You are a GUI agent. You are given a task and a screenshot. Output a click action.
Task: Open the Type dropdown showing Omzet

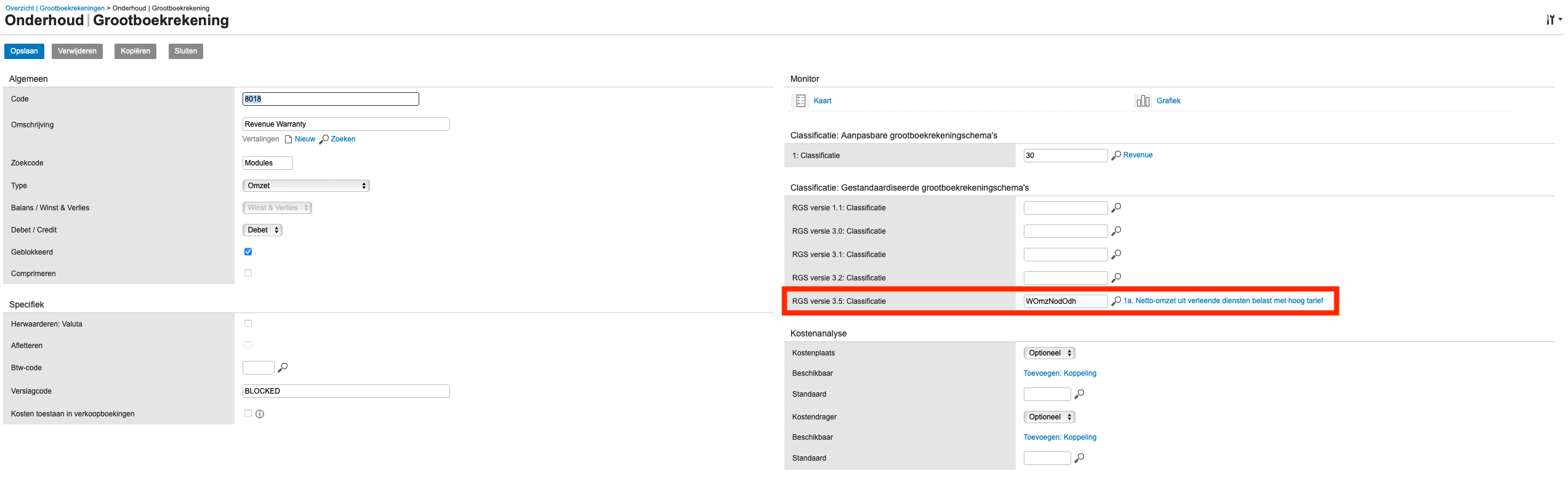coord(306,186)
